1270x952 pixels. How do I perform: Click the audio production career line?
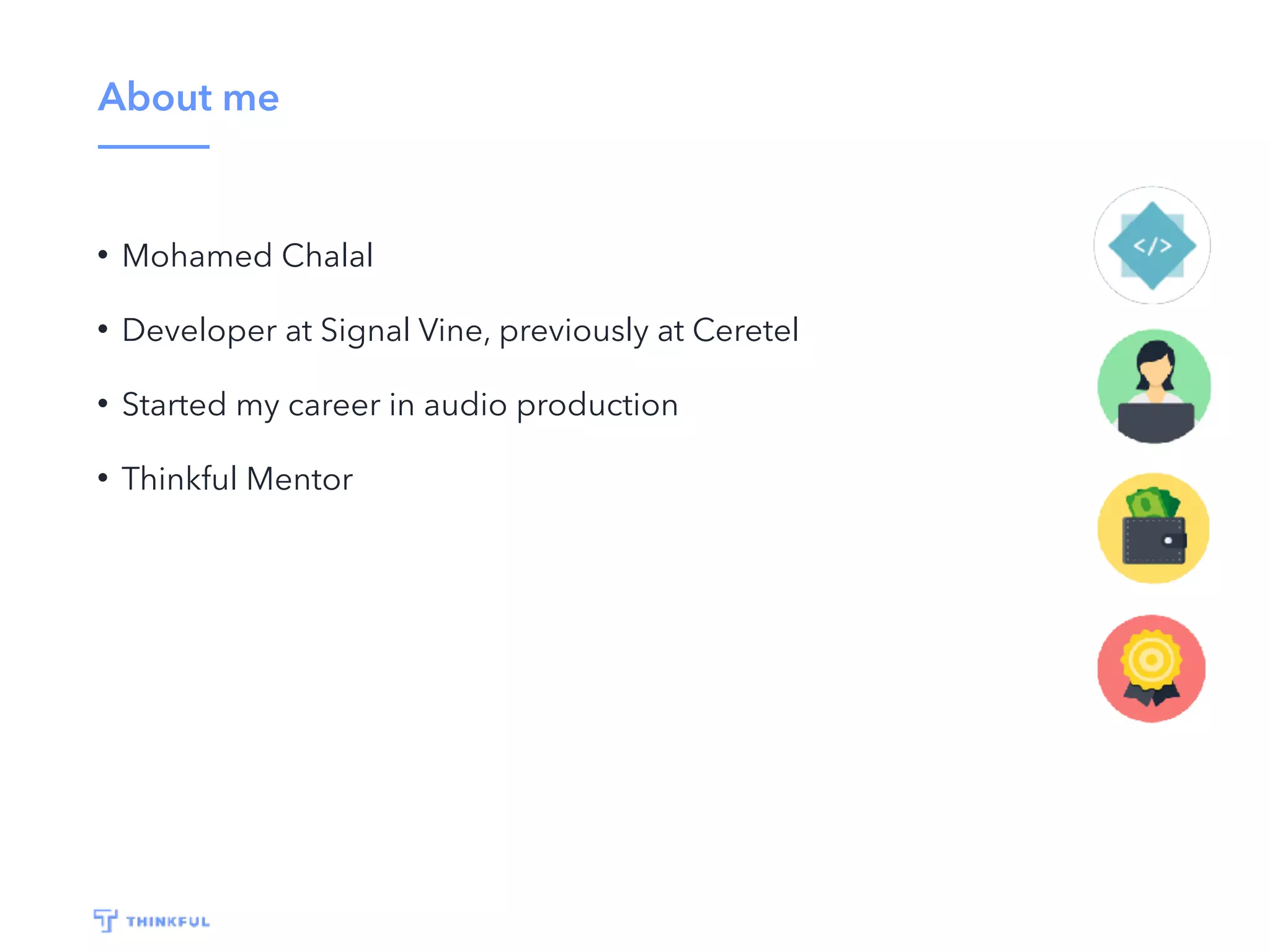(x=400, y=405)
